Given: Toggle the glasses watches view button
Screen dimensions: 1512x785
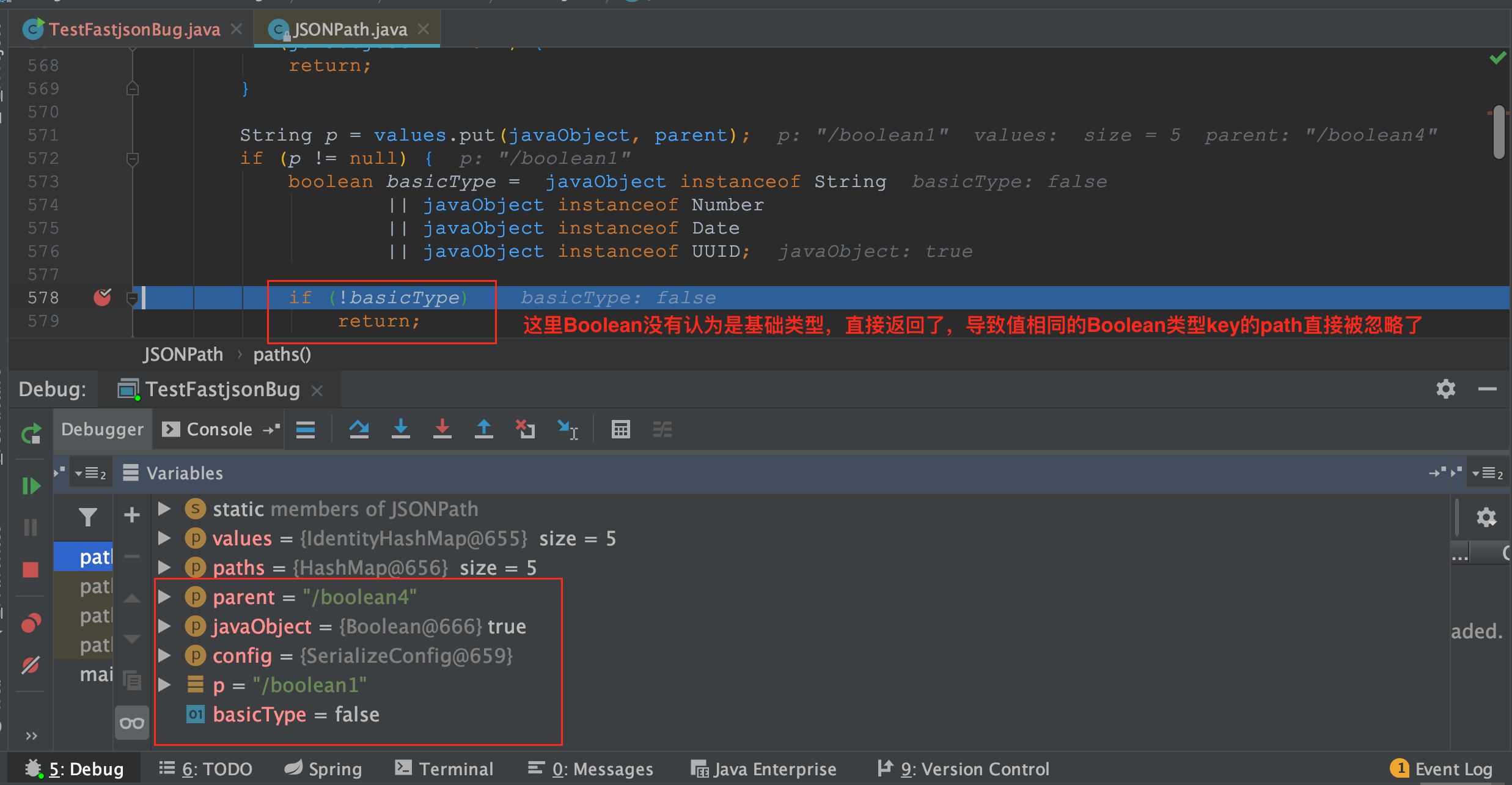Looking at the screenshot, I should [x=132, y=723].
